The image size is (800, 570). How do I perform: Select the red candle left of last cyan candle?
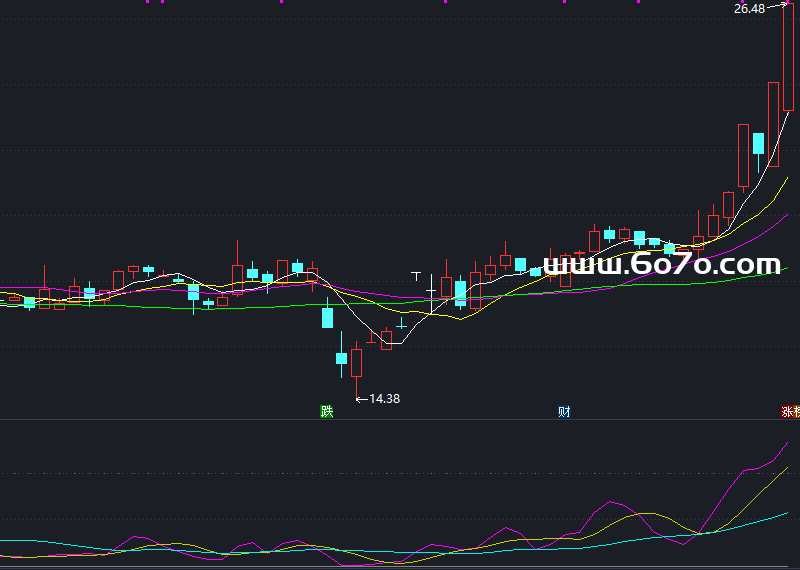pos(743,155)
